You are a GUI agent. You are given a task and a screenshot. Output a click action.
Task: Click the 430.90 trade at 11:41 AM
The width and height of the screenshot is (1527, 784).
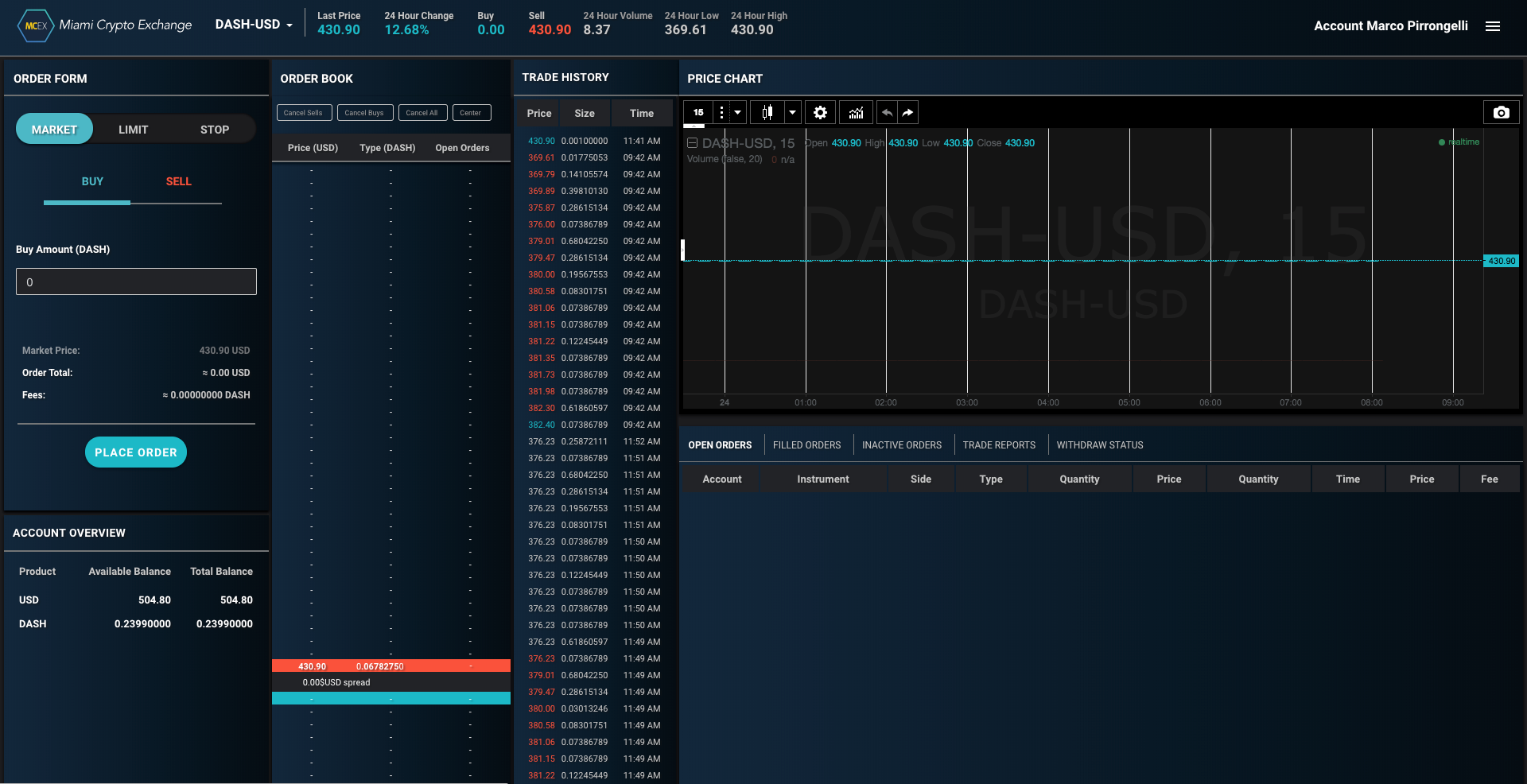click(x=595, y=141)
